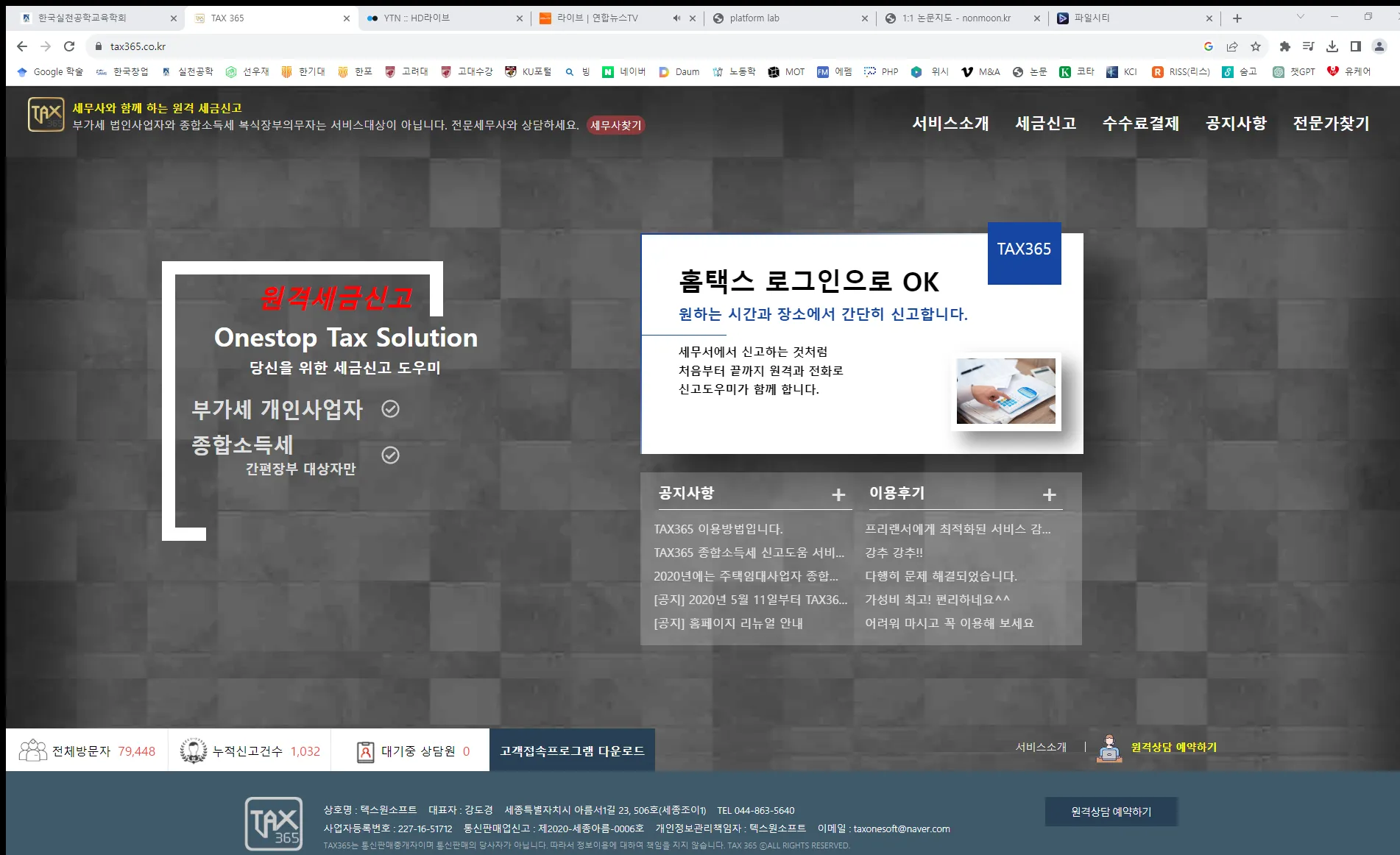
Task: Open notice TAX365 종합소득세 신고도움
Action: click(x=749, y=553)
